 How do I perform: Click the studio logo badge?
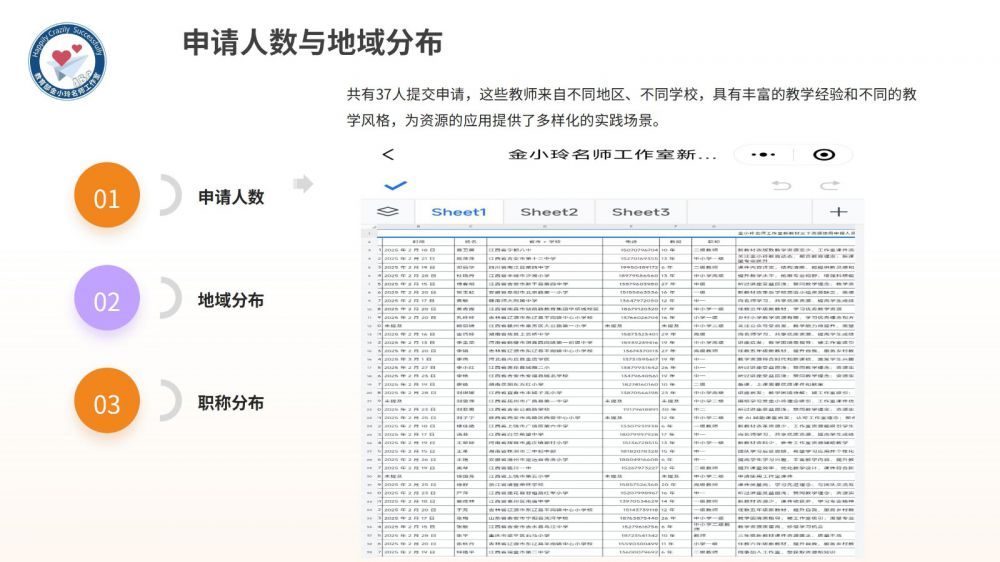[x=68, y=61]
